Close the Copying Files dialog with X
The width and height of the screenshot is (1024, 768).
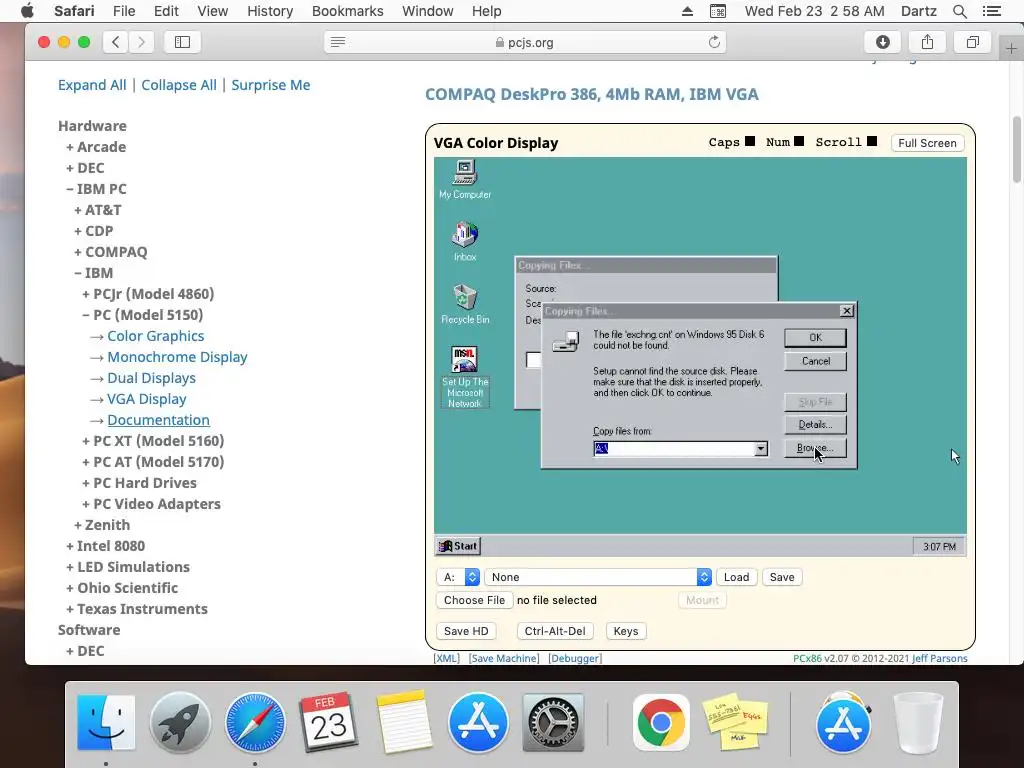[846, 311]
